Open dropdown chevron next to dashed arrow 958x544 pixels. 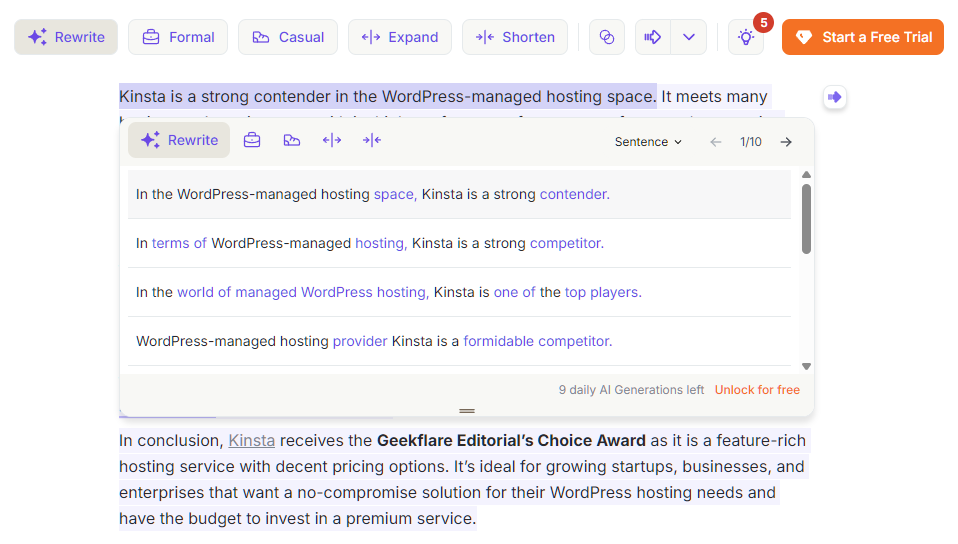(688, 37)
